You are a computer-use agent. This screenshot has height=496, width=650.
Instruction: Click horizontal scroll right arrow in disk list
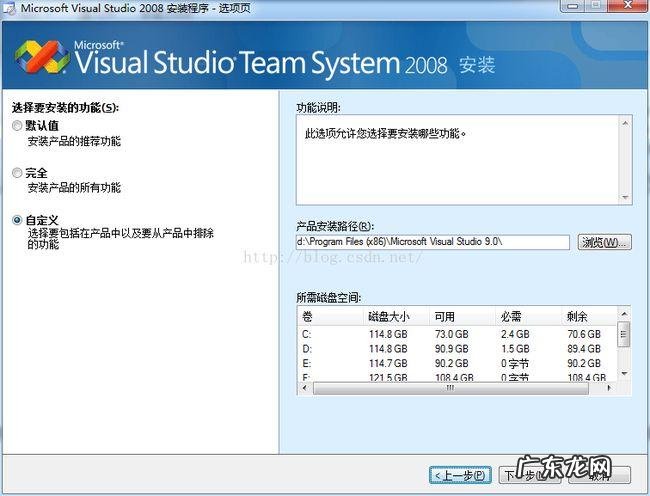click(x=609, y=388)
